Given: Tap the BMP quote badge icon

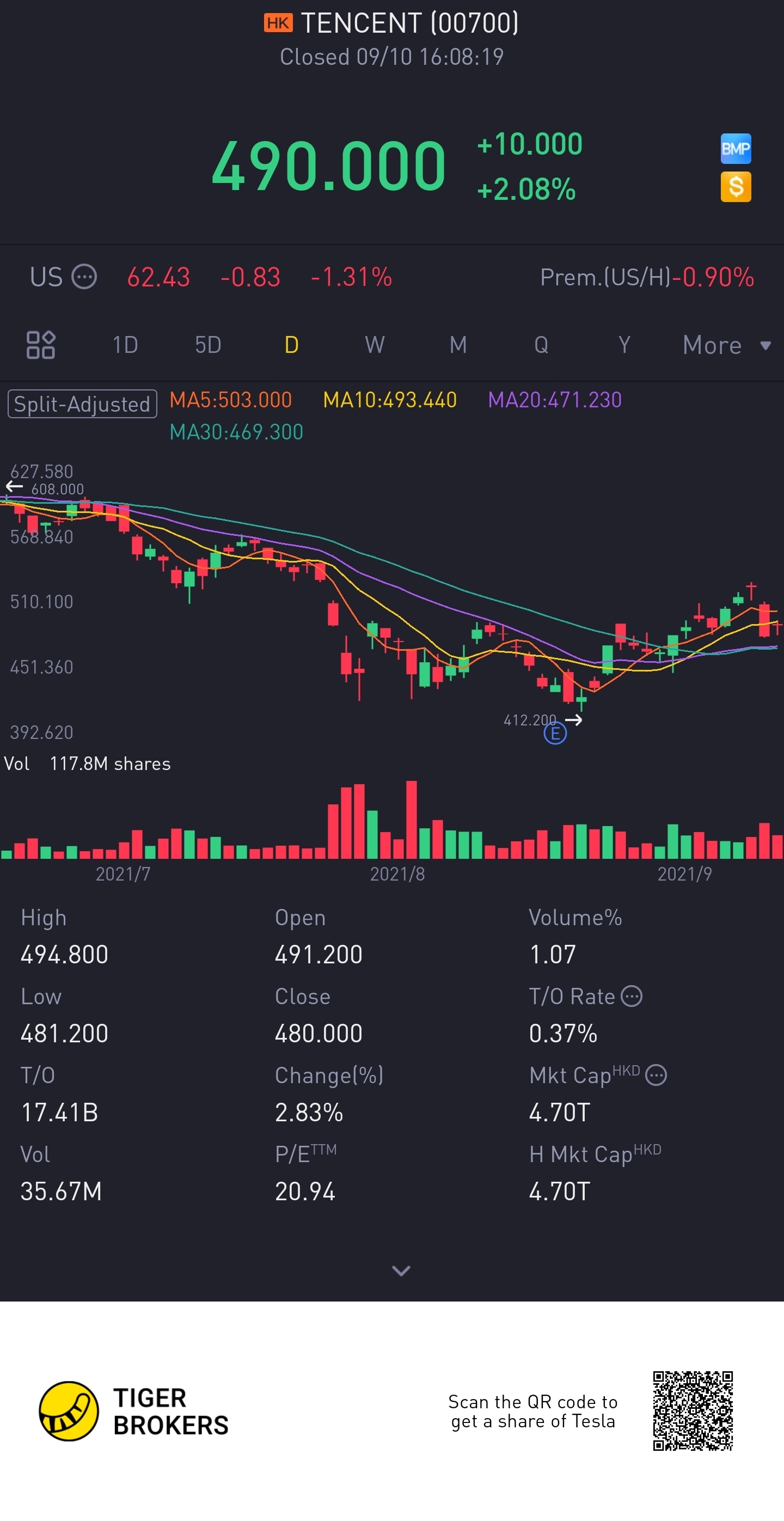Looking at the screenshot, I should tap(736, 148).
